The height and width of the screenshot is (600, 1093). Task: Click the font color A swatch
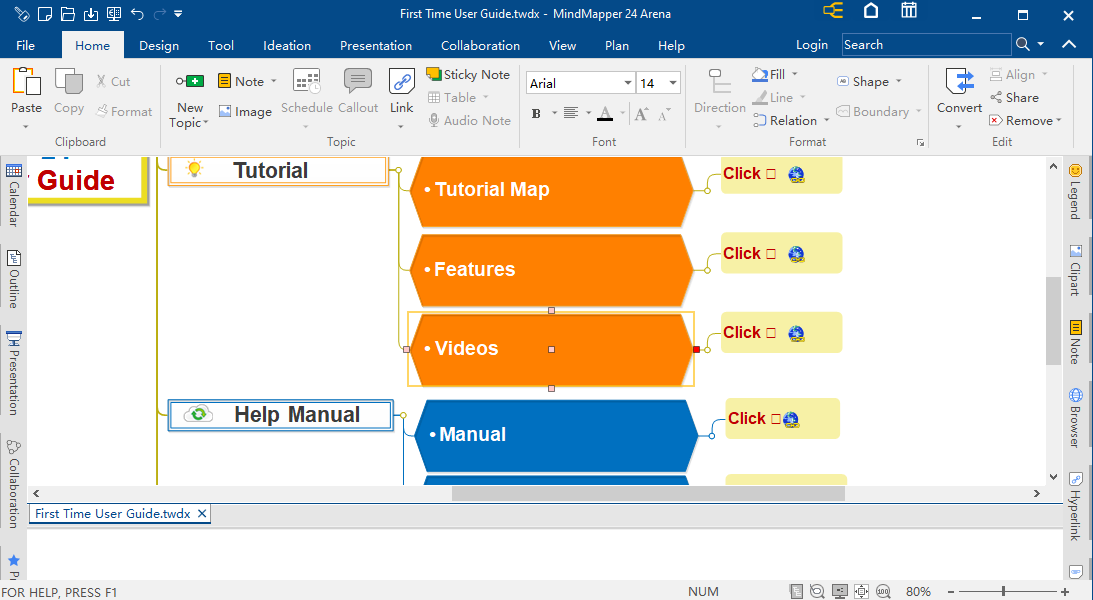pos(605,114)
